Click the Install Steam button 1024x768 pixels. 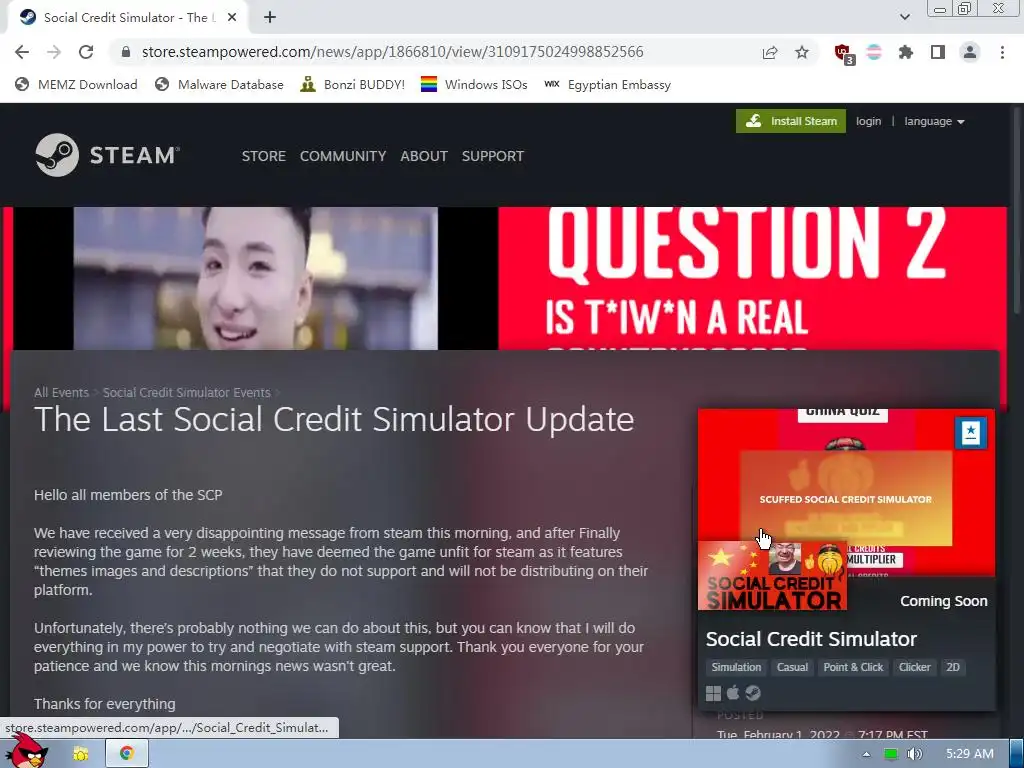(x=791, y=121)
